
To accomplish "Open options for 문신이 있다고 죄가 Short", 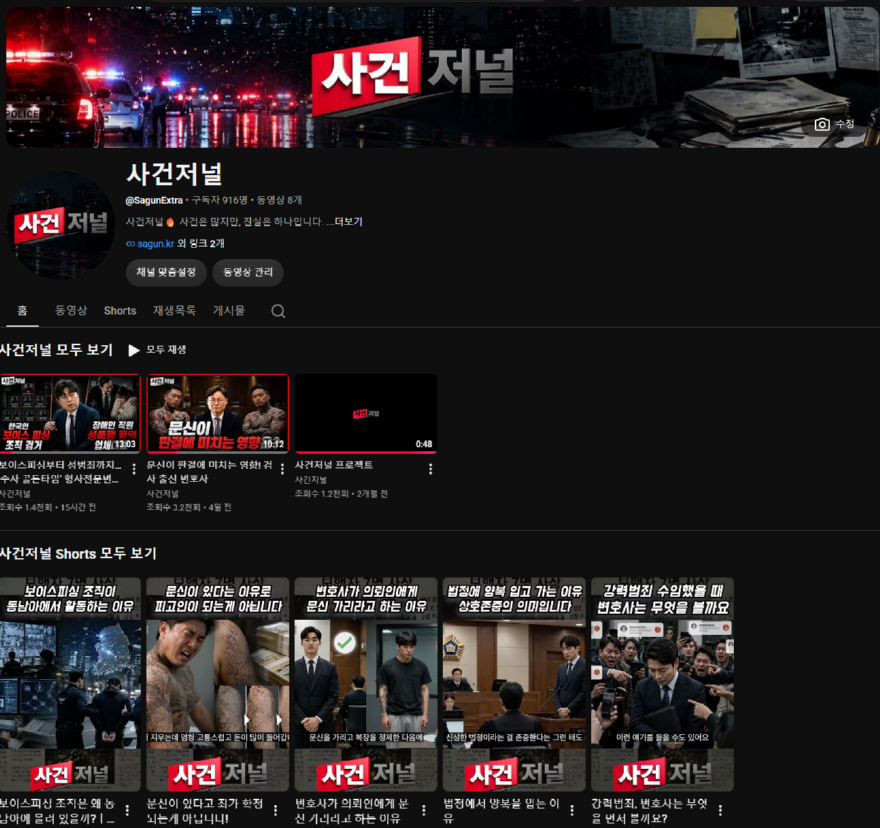I will coord(276,810).
